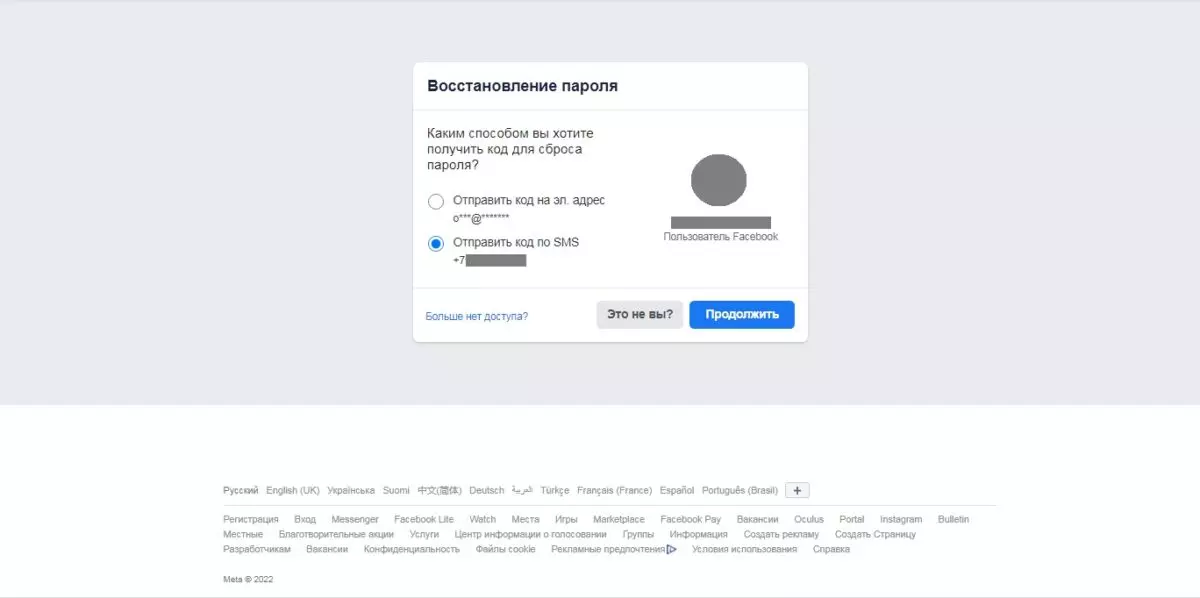This screenshot has height=598, width=1200.
Task: Open the Facebook Lite footer link
Action: pyautogui.click(x=424, y=519)
